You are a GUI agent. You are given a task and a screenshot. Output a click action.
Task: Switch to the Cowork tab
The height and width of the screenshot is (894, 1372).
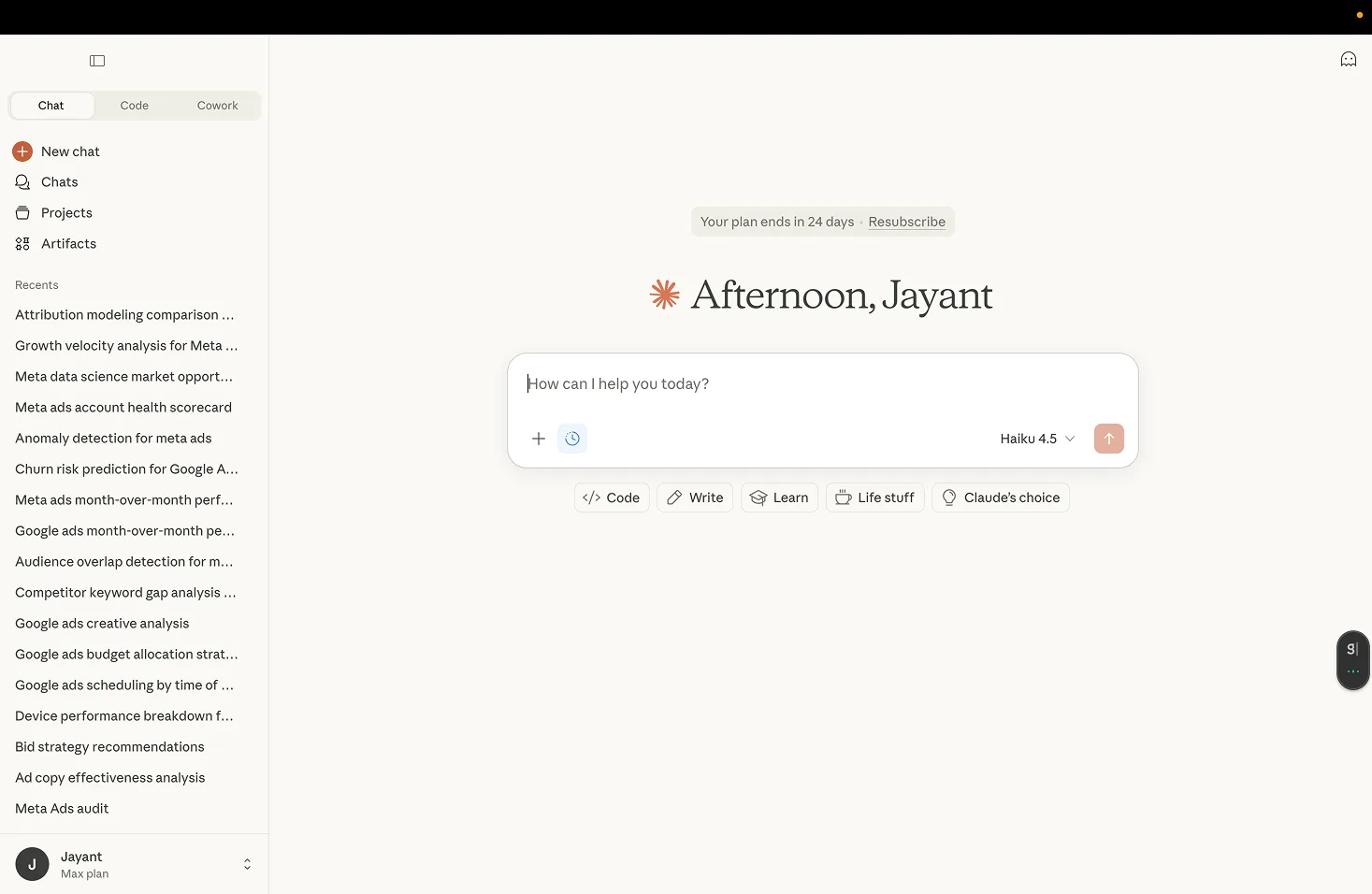click(218, 106)
